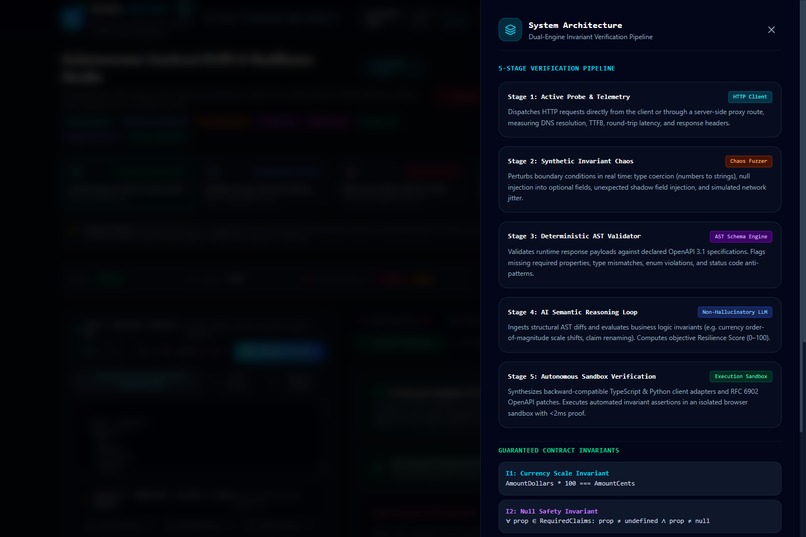This screenshot has height=537, width=806.
Task: Click the Stage 1 description about HTTP requests
Action: [x=636, y=117]
